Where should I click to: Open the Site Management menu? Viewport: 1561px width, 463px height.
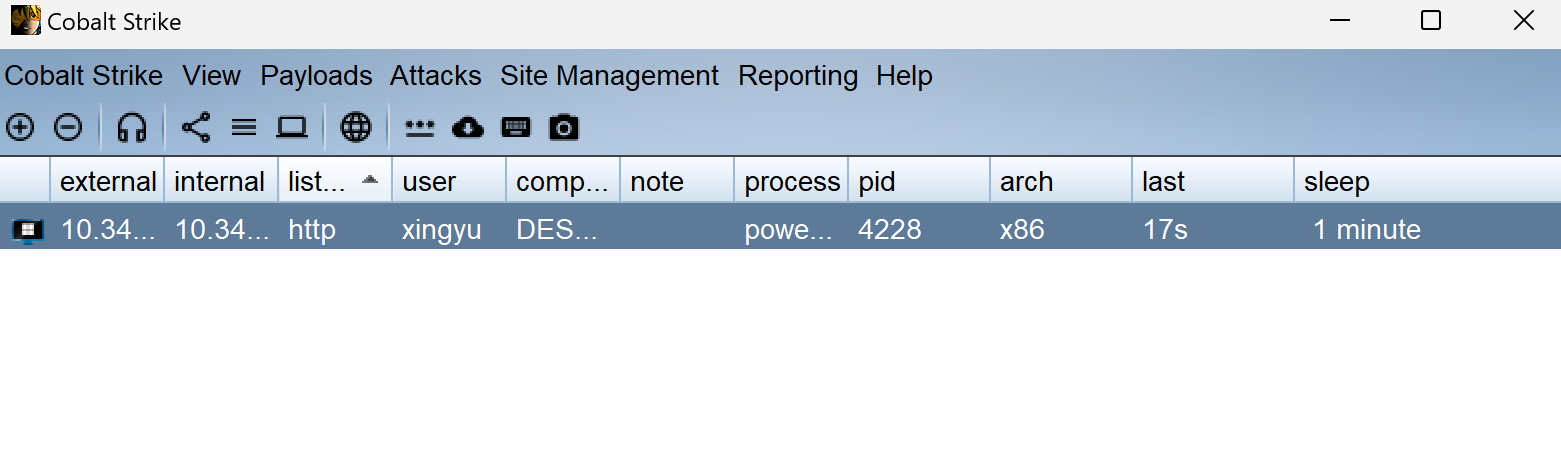pyautogui.click(x=610, y=76)
